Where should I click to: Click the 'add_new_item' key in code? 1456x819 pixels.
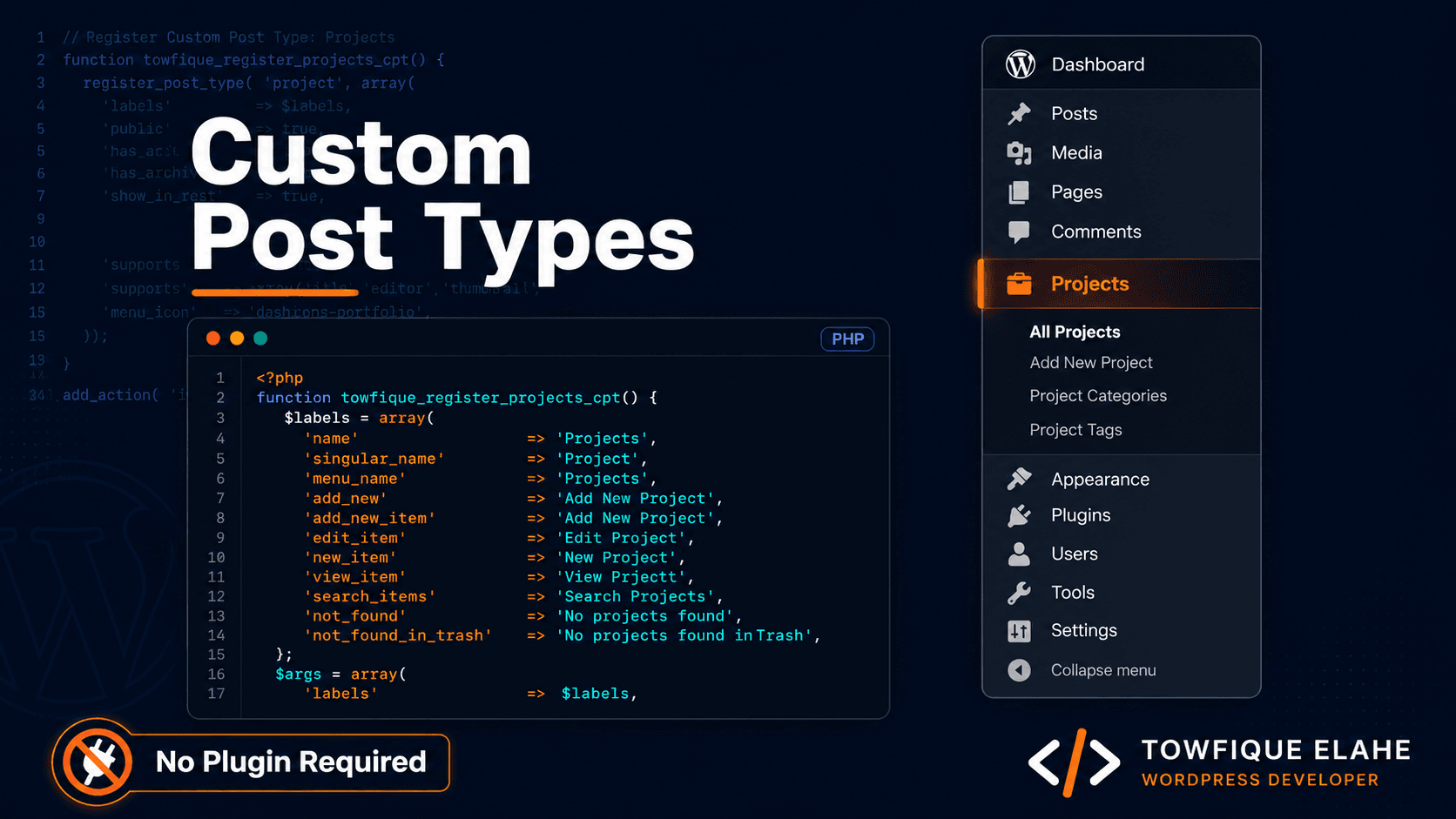pyautogui.click(x=369, y=518)
